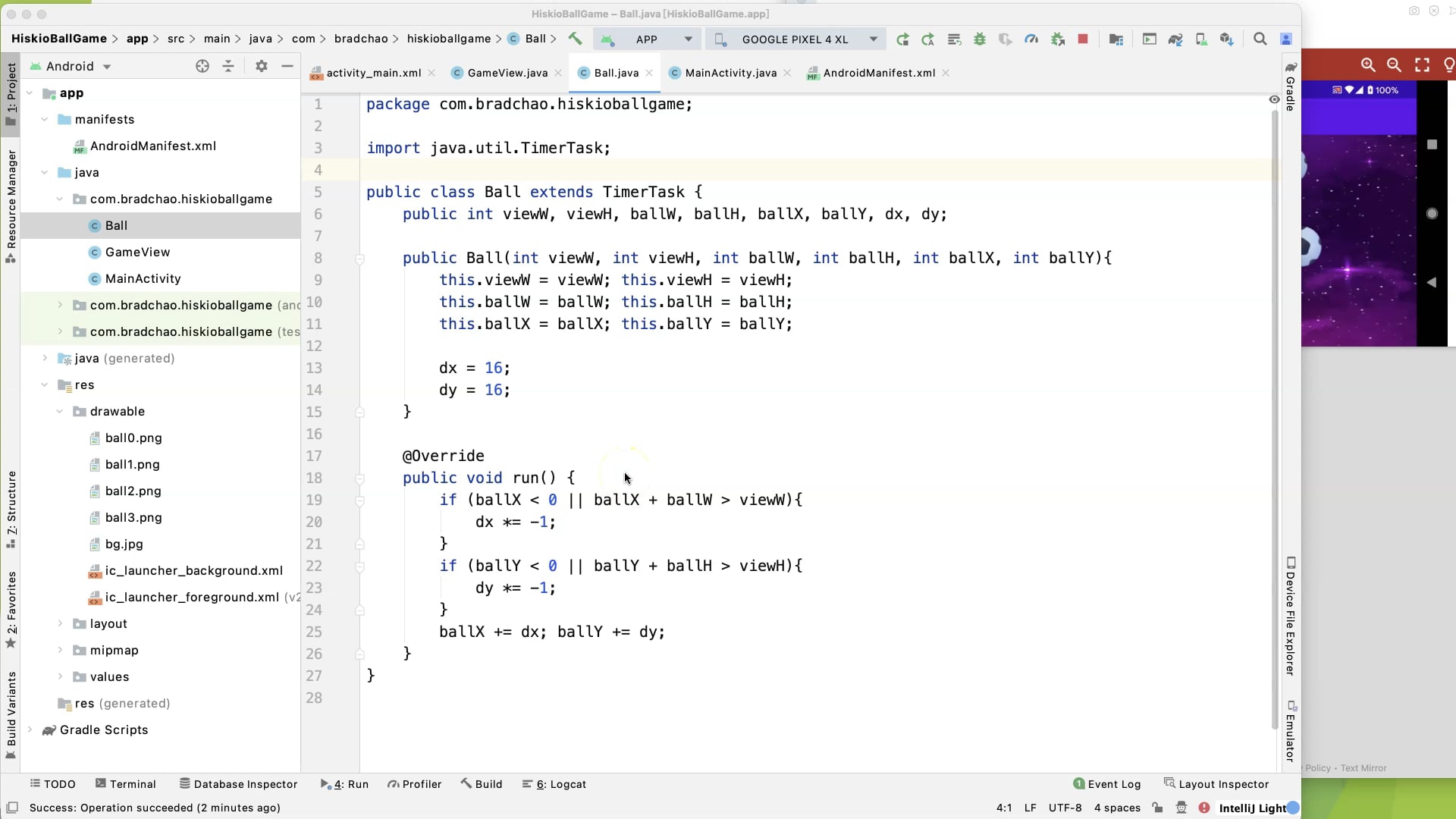Toggle reader mode with the eye icon
Screen dimensions: 1456x819
tap(1275, 100)
